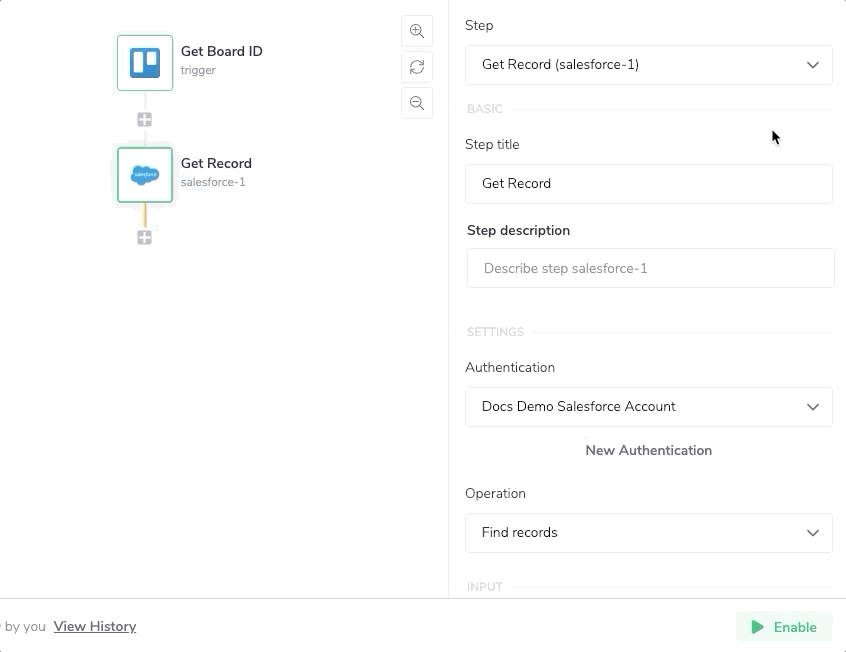846x652 pixels.
Task: Click the Describe step salesforce-1 description field
Action: pyautogui.click(x=648, y=268)
